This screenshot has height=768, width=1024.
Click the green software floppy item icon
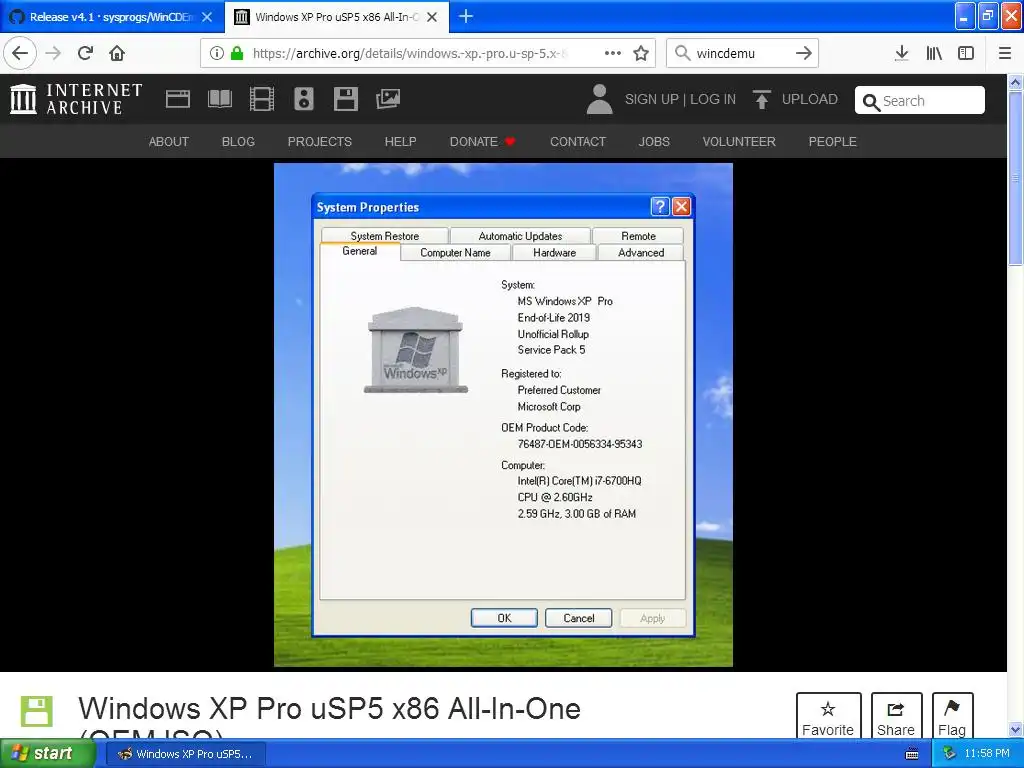tap(37, 711)
